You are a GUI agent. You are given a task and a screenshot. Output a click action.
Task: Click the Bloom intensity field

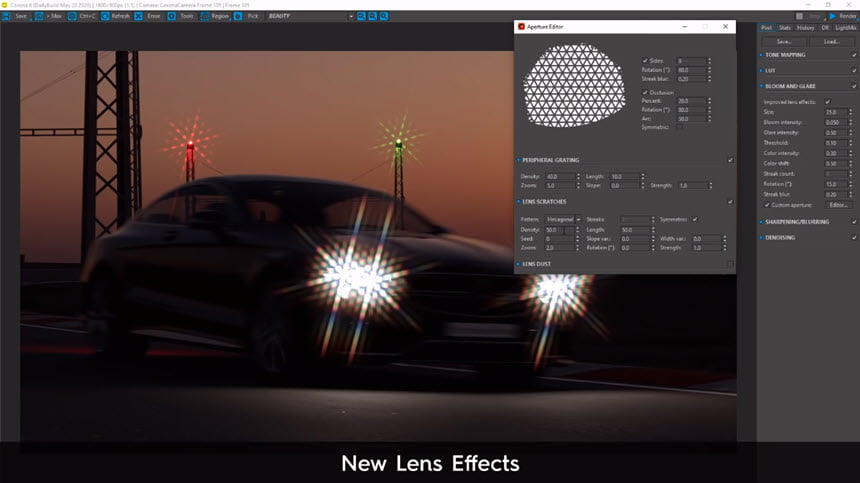[x=836, y=122]
